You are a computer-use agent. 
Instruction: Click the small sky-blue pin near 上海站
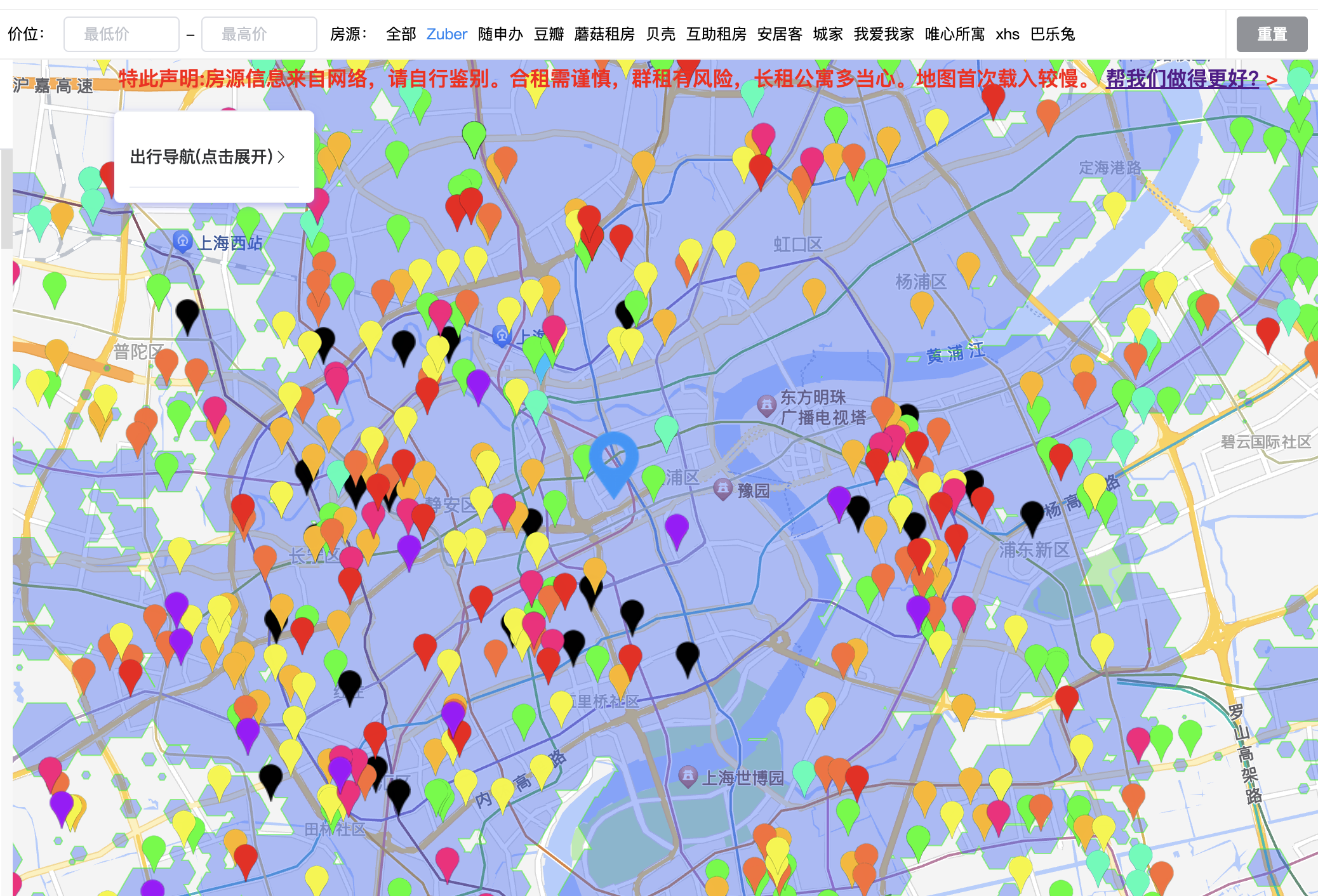[x=543, y=366]
